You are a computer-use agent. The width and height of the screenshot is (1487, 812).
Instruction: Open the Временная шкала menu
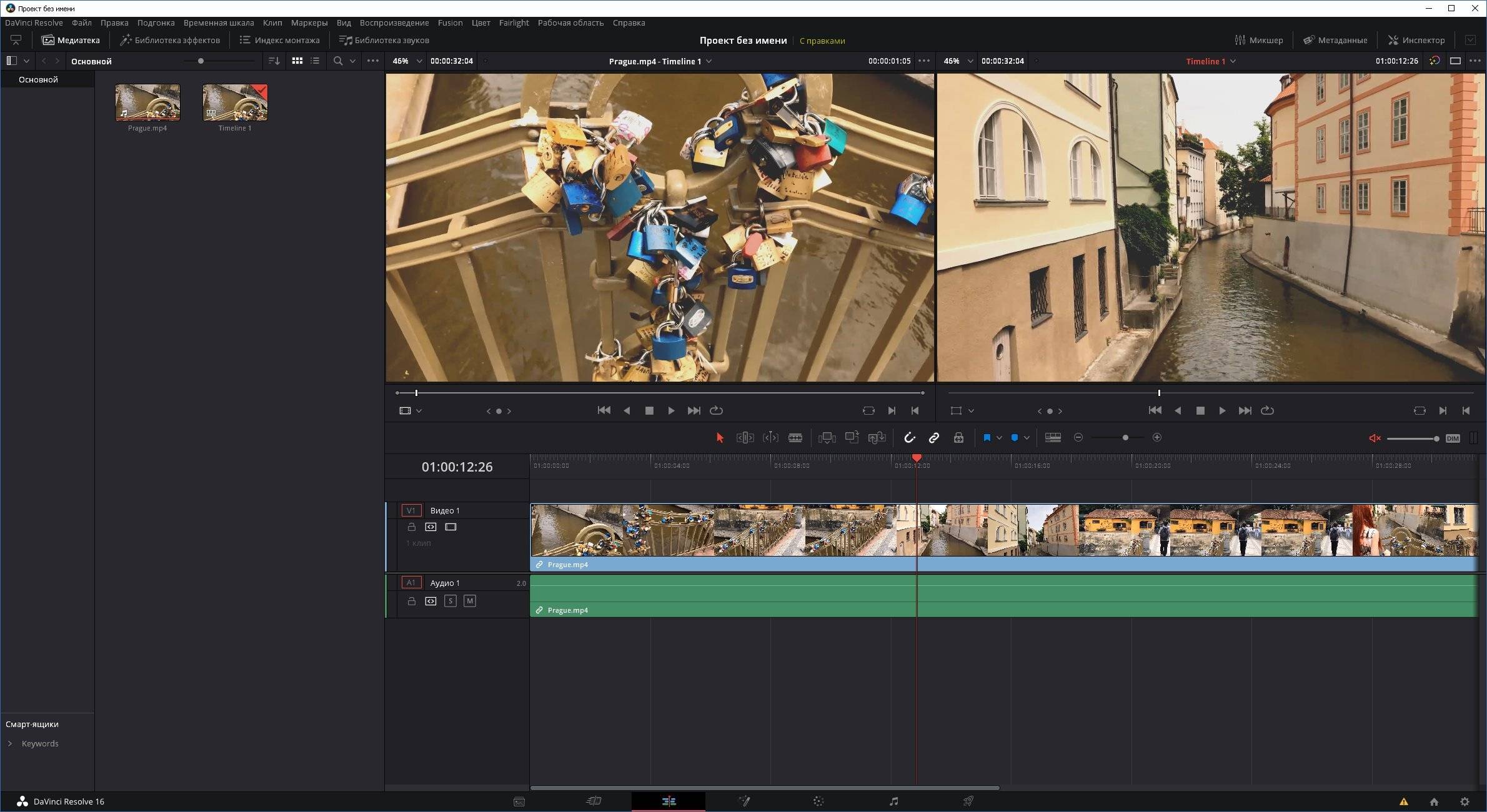[x=219, y=22]
